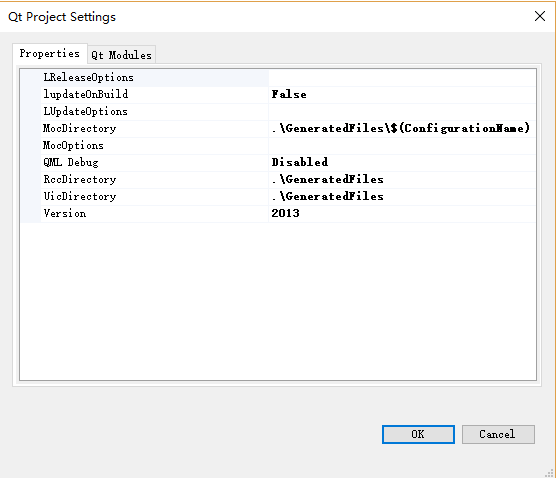Click the empty MocOptions value field
Screen dimensions: 556x478
point(402,146)
